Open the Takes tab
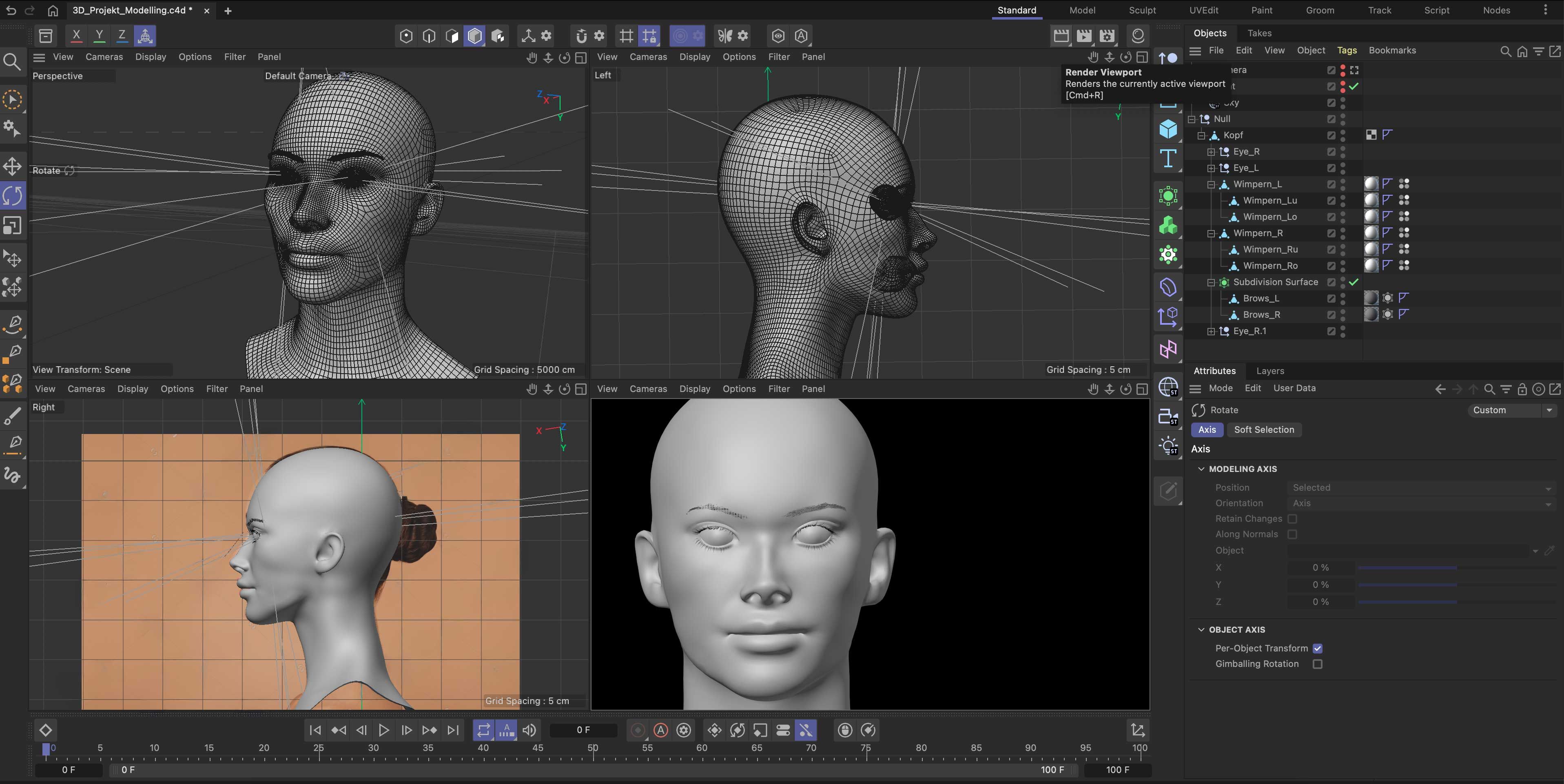The image size is (1564, 784). pyautogui.click(x=1259, y=33)
